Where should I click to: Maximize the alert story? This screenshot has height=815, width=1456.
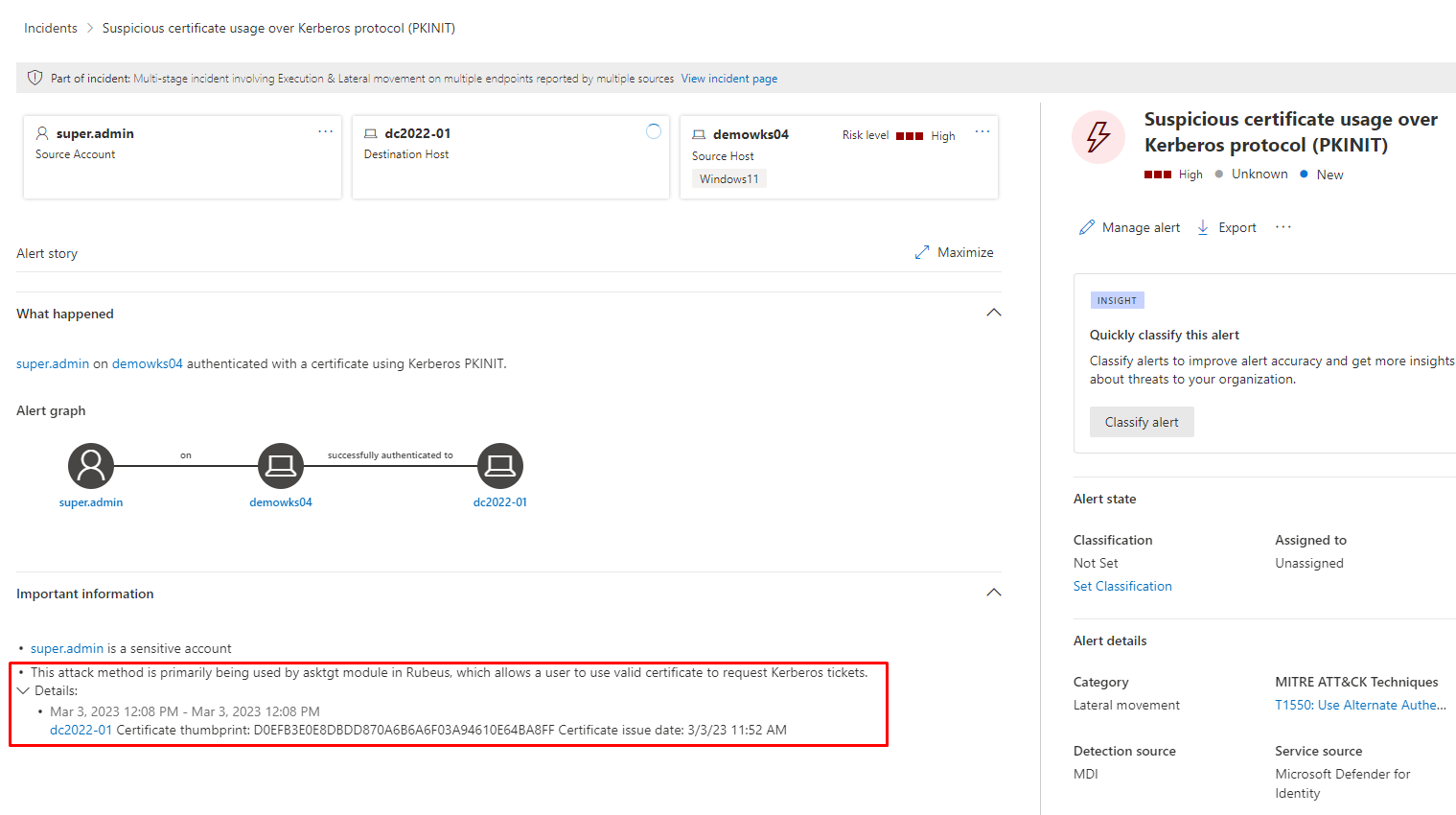click(954, 253)
